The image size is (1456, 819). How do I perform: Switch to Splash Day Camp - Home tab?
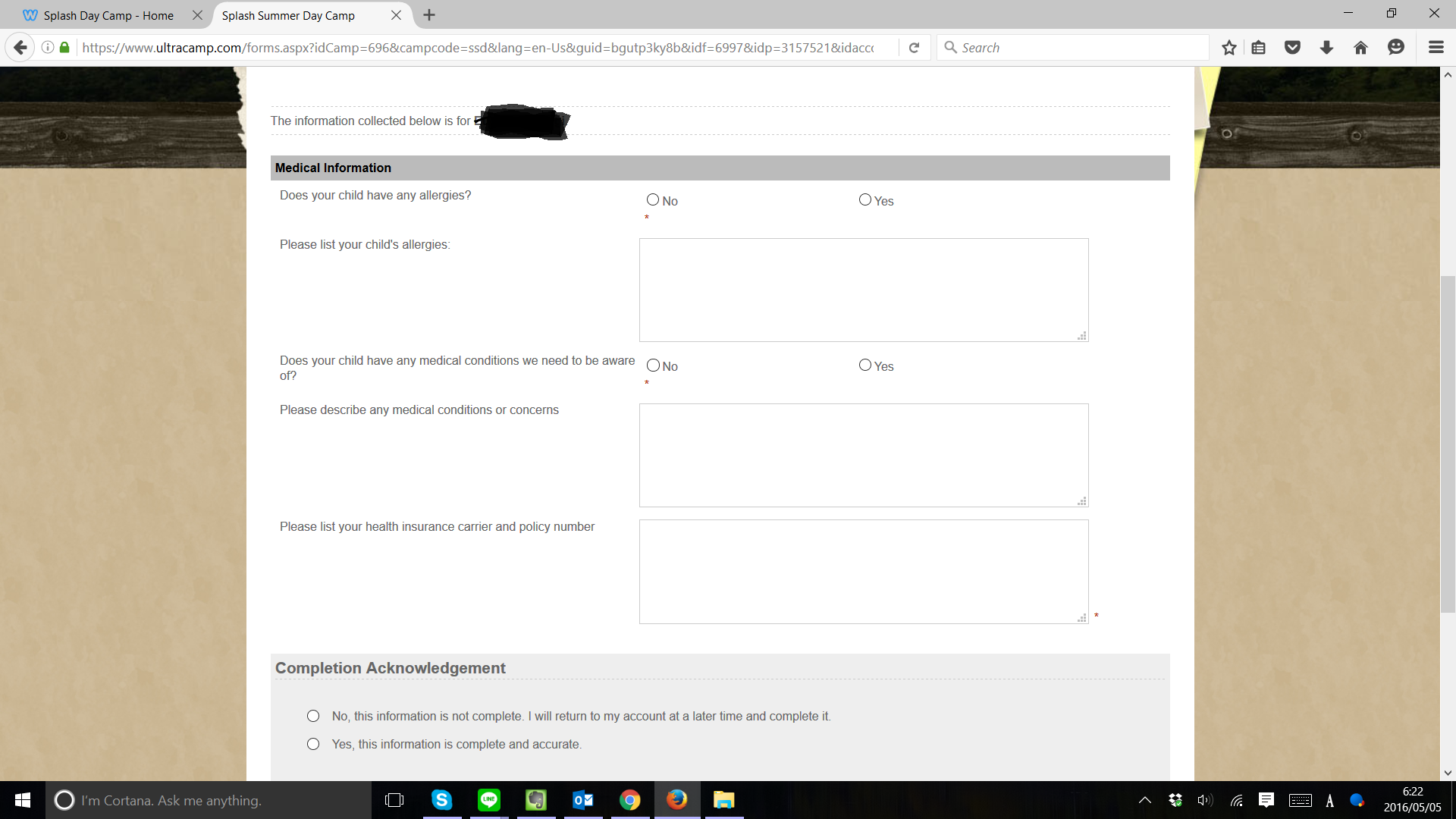108,15
